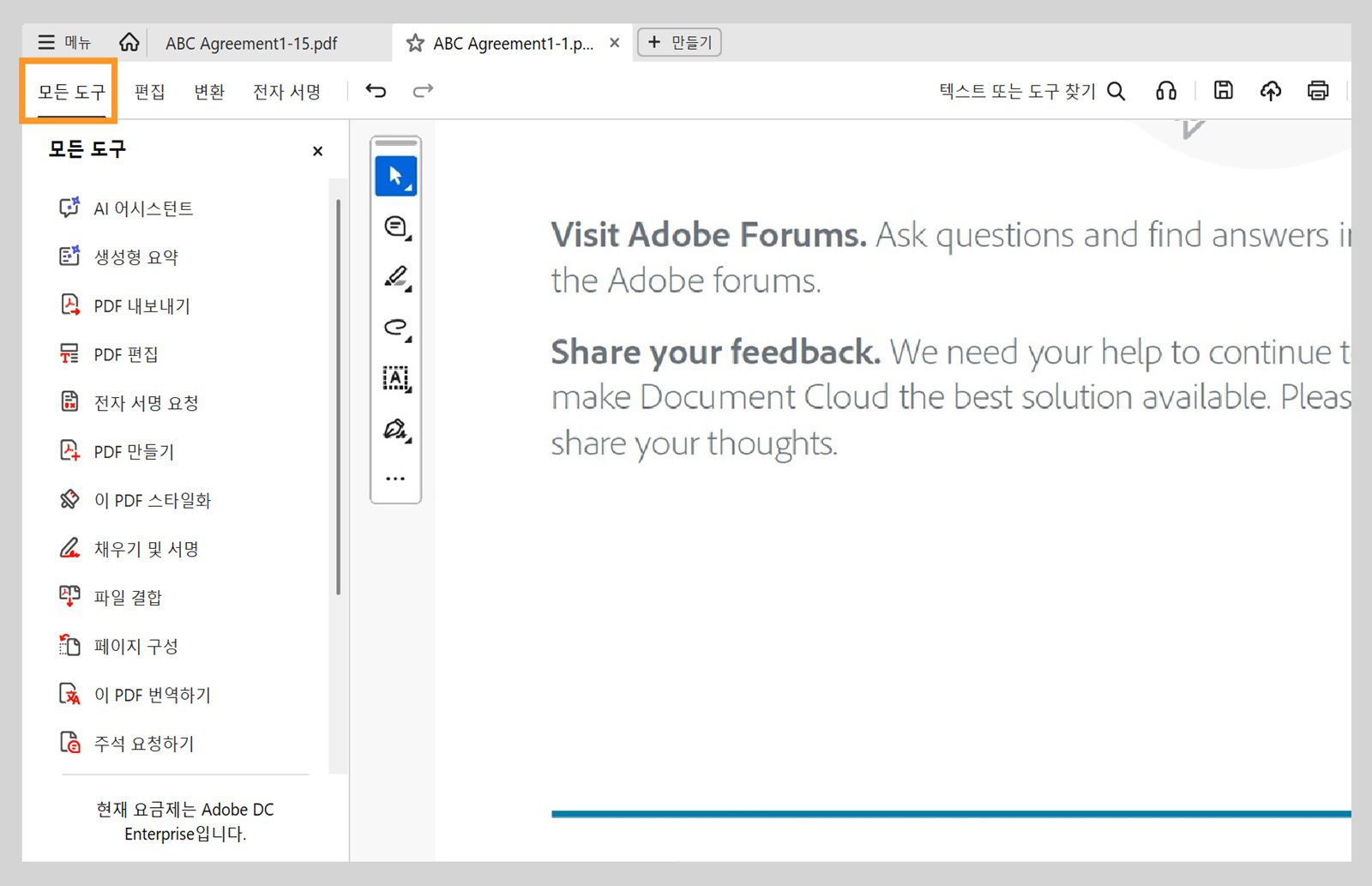Select the text box recognition tool
Viewport: 1372px width, 886px height.
(395, 377)
